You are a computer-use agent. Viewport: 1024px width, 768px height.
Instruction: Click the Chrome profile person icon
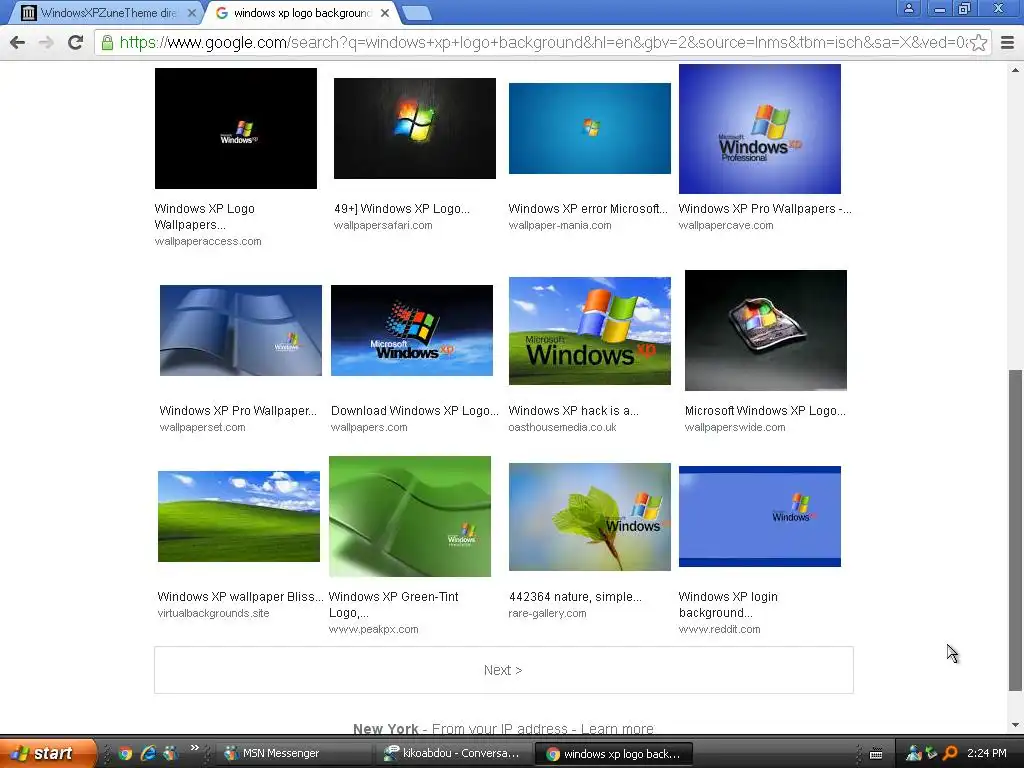[908, 8]
